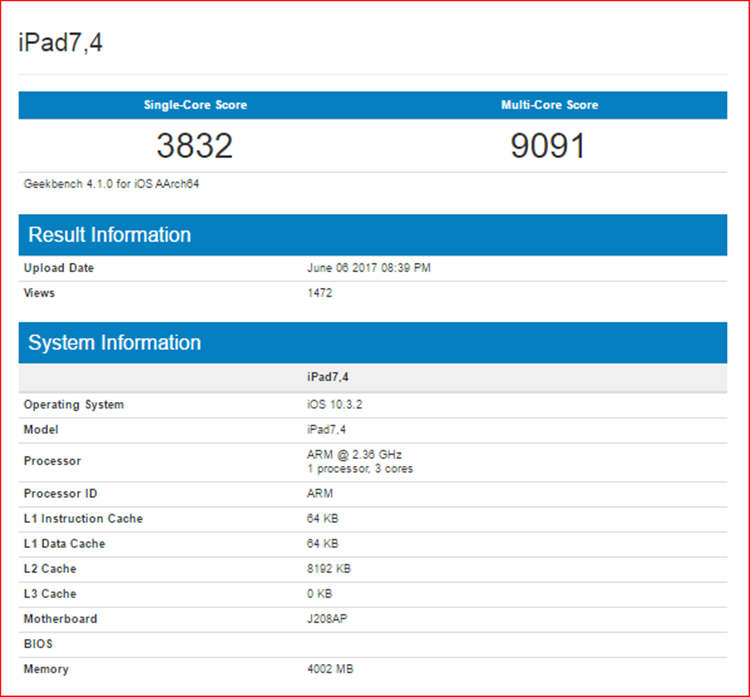750x697 pixels.
Task: Click the Upload Date label
Action: tap(59, 268)
